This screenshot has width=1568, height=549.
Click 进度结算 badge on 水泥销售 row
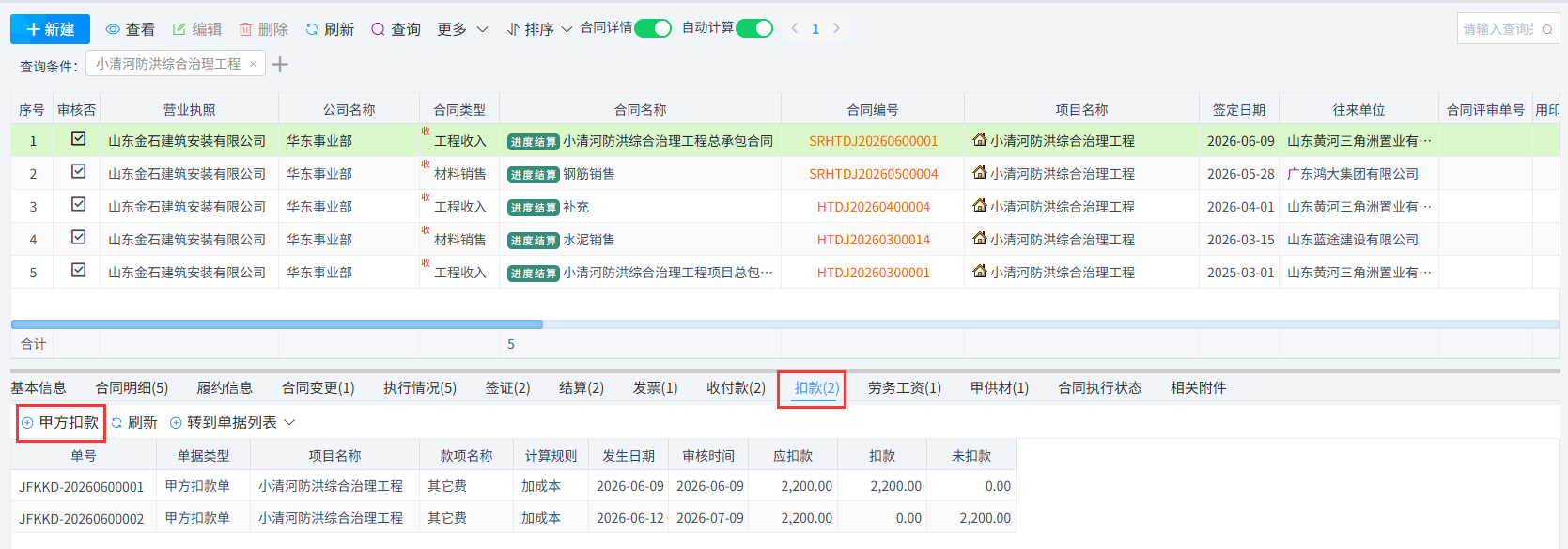534,241
